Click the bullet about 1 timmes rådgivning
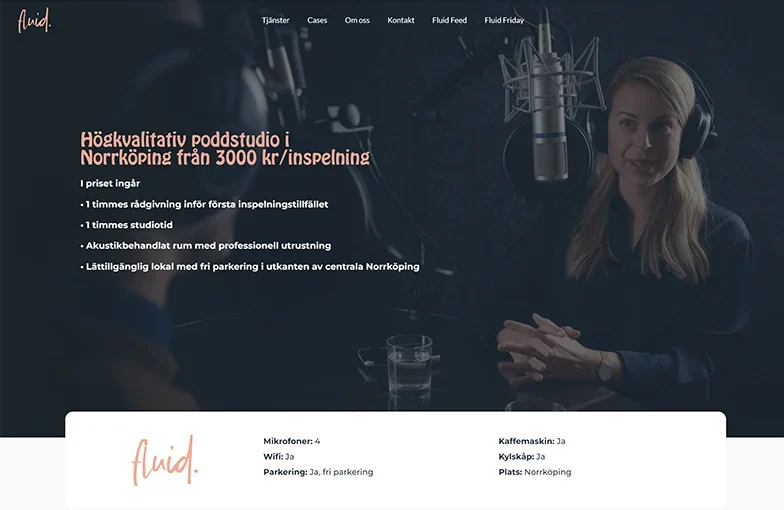The width and height of the screenshot is (784, 510). pyautogui.click(x=204, y=204)
